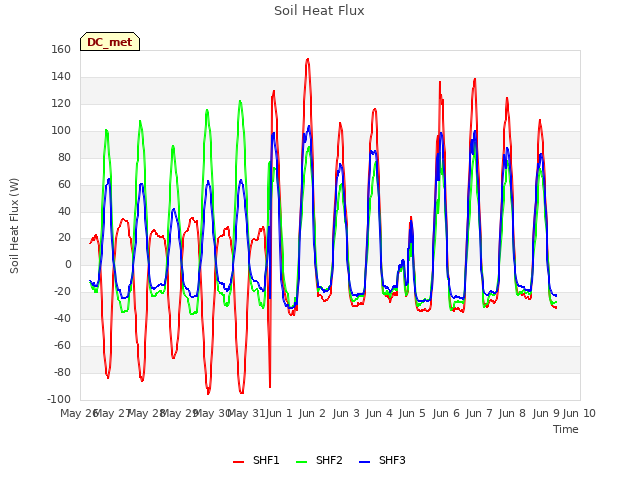The image size is (640, 480).
Task: Toggle the SHF2 legend entry
Action: pyautogui.click(x=319, y=460)
